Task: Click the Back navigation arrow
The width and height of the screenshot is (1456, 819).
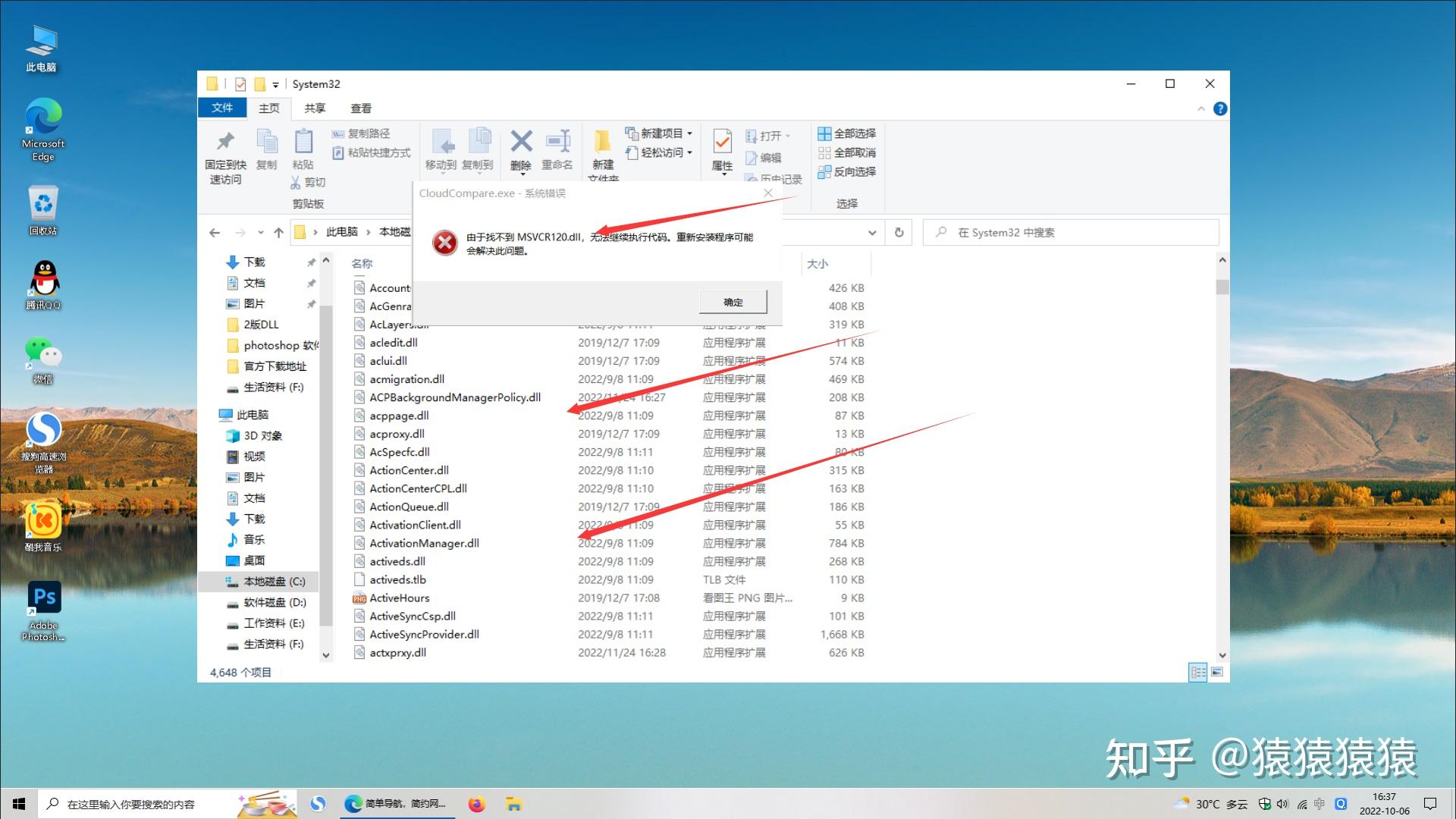Action: tap(215, 233)
